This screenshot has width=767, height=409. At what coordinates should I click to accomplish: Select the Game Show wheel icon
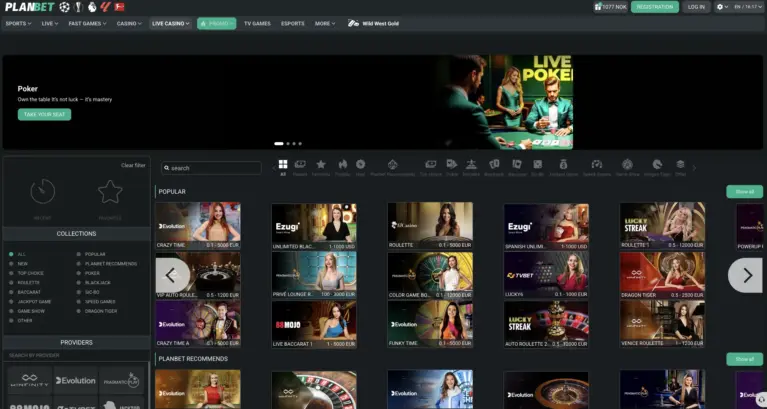pyautogui.click(x=628, y=164)
